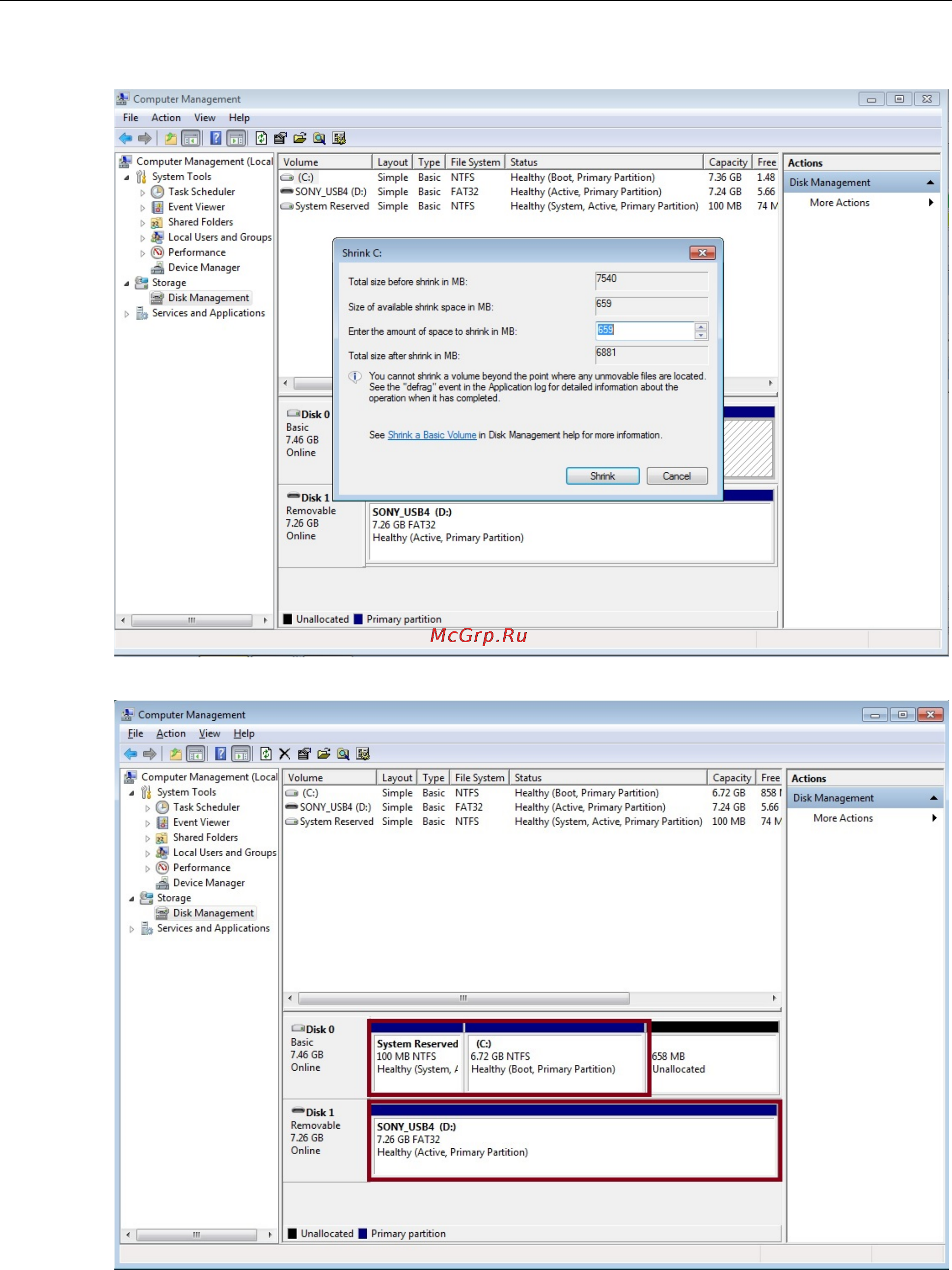Viewport: 952px width, 1270px height.
Task: Expand Shared Folders in the lower window tree
Action: [x=148, y=838]
